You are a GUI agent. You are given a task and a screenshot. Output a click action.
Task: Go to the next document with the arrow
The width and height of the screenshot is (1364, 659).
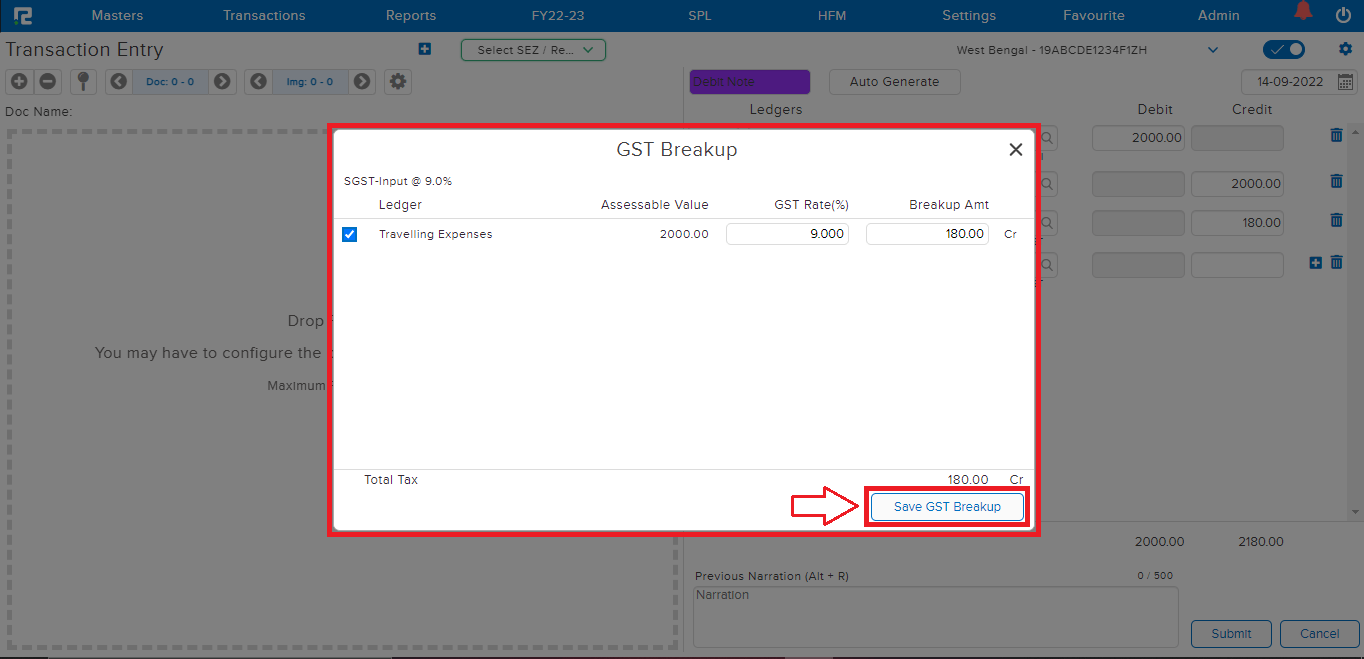click(222, 82)
